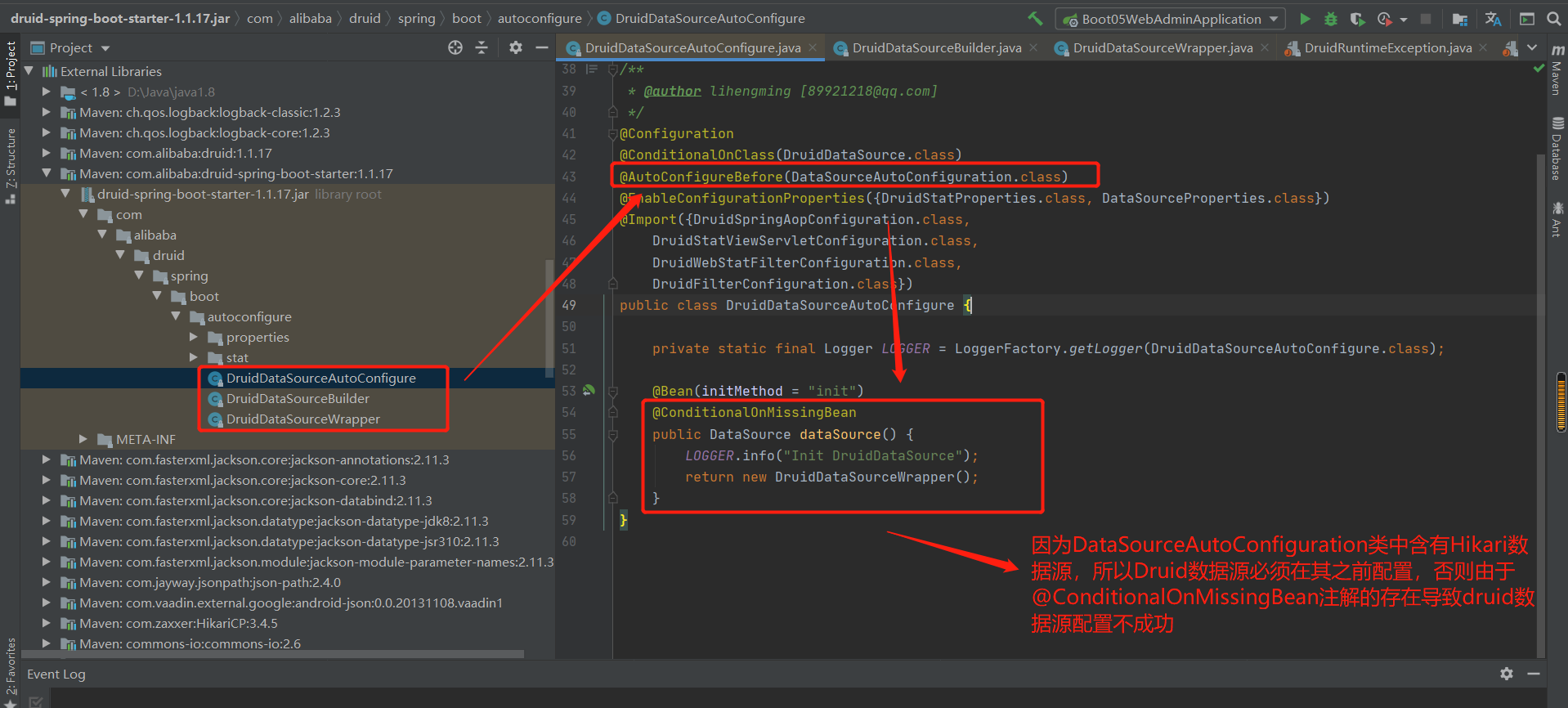
Task: Click the bean gutter icon on line 53
Action: [589, 391]
